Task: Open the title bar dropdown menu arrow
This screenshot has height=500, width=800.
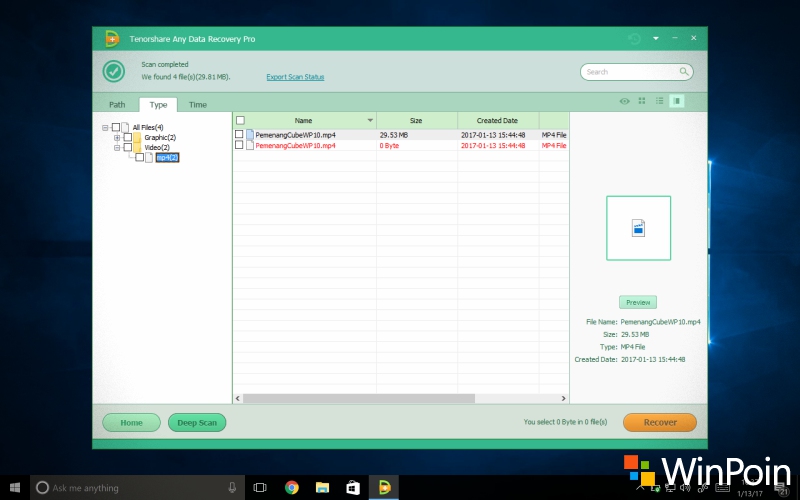Action: (x=656, y=38)
